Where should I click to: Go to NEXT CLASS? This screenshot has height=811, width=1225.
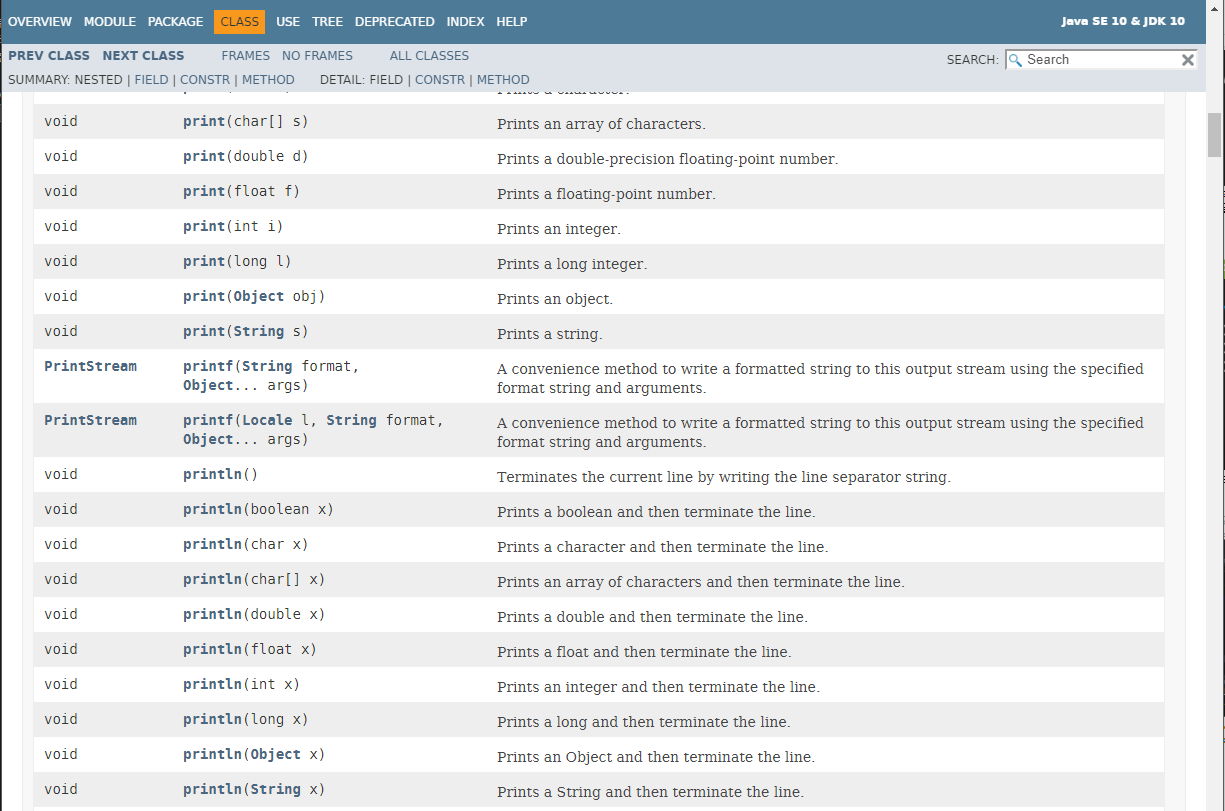[143, 56]
